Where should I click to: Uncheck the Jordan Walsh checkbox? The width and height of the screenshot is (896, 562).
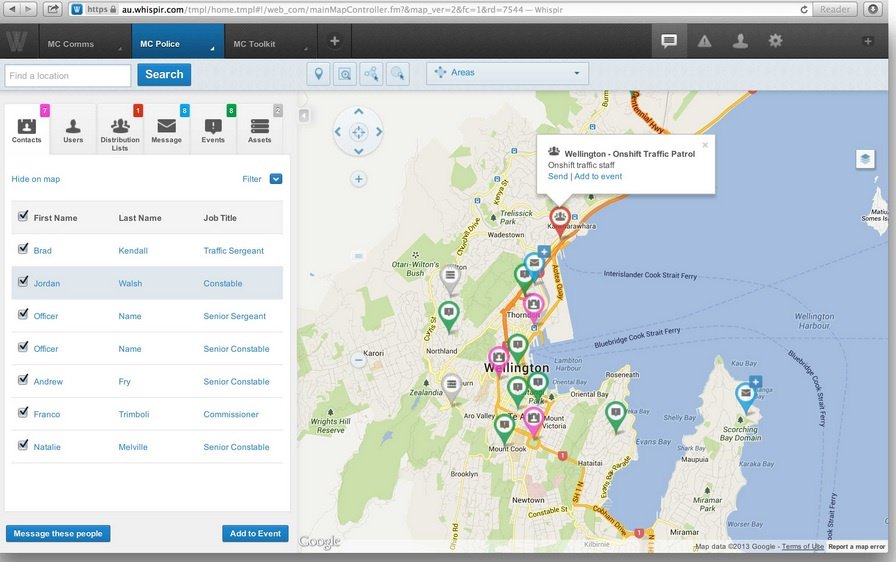pyautogui.click(x=23, y=281)
